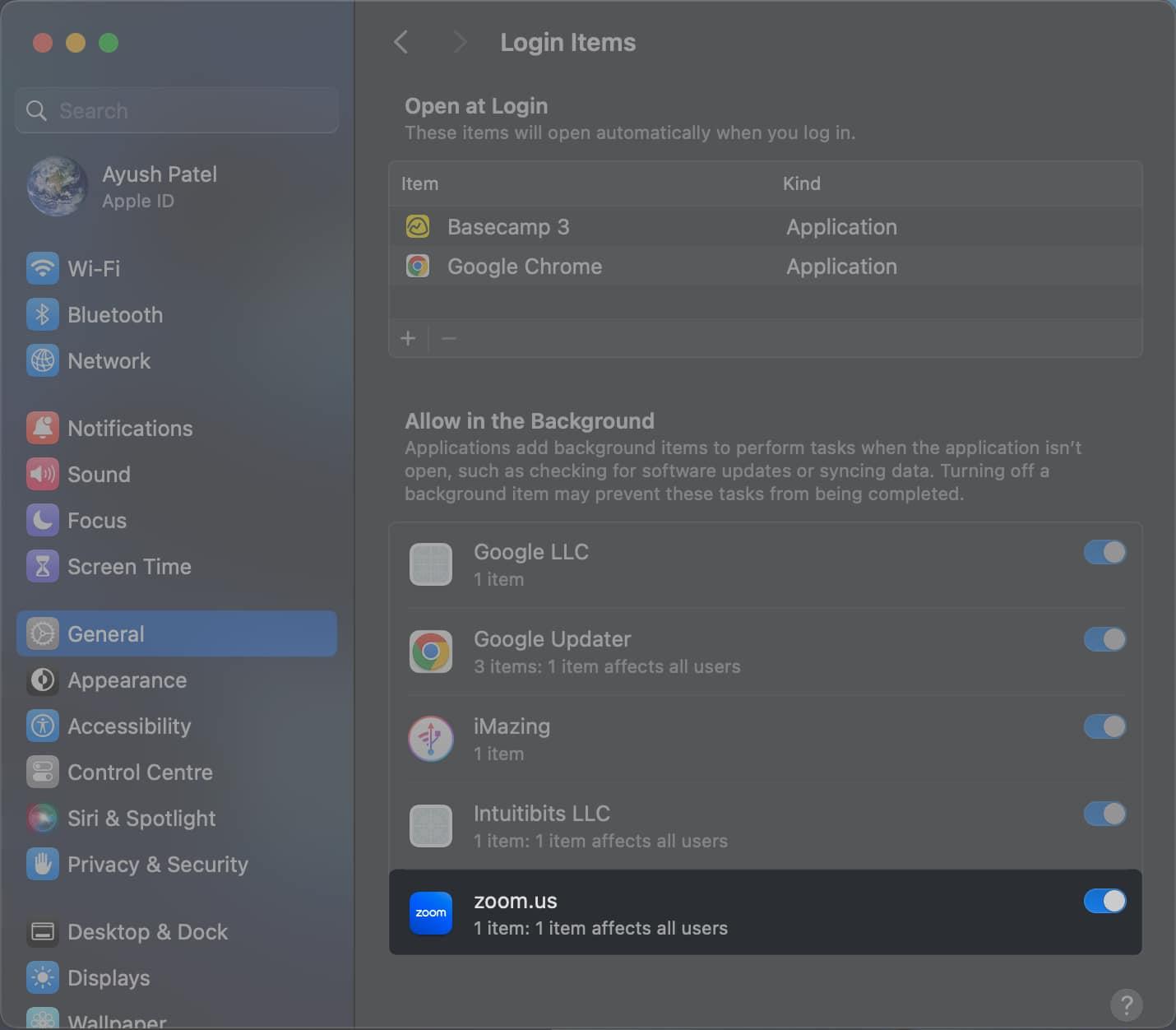The height and width of the screenshot is (1030, 1176).
Task: Turn off Google Updater background toggle
Action: pyautogui.click(x=1104, y=639)
